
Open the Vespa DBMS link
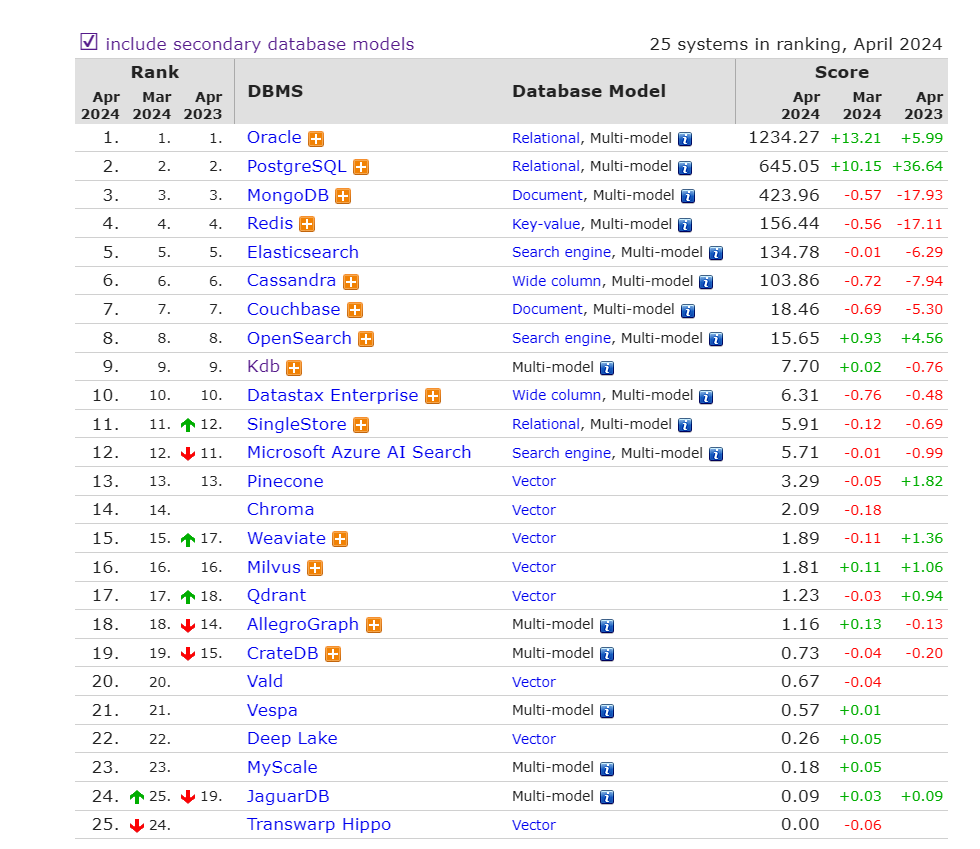pyautogui.click(x=272, y=710)
